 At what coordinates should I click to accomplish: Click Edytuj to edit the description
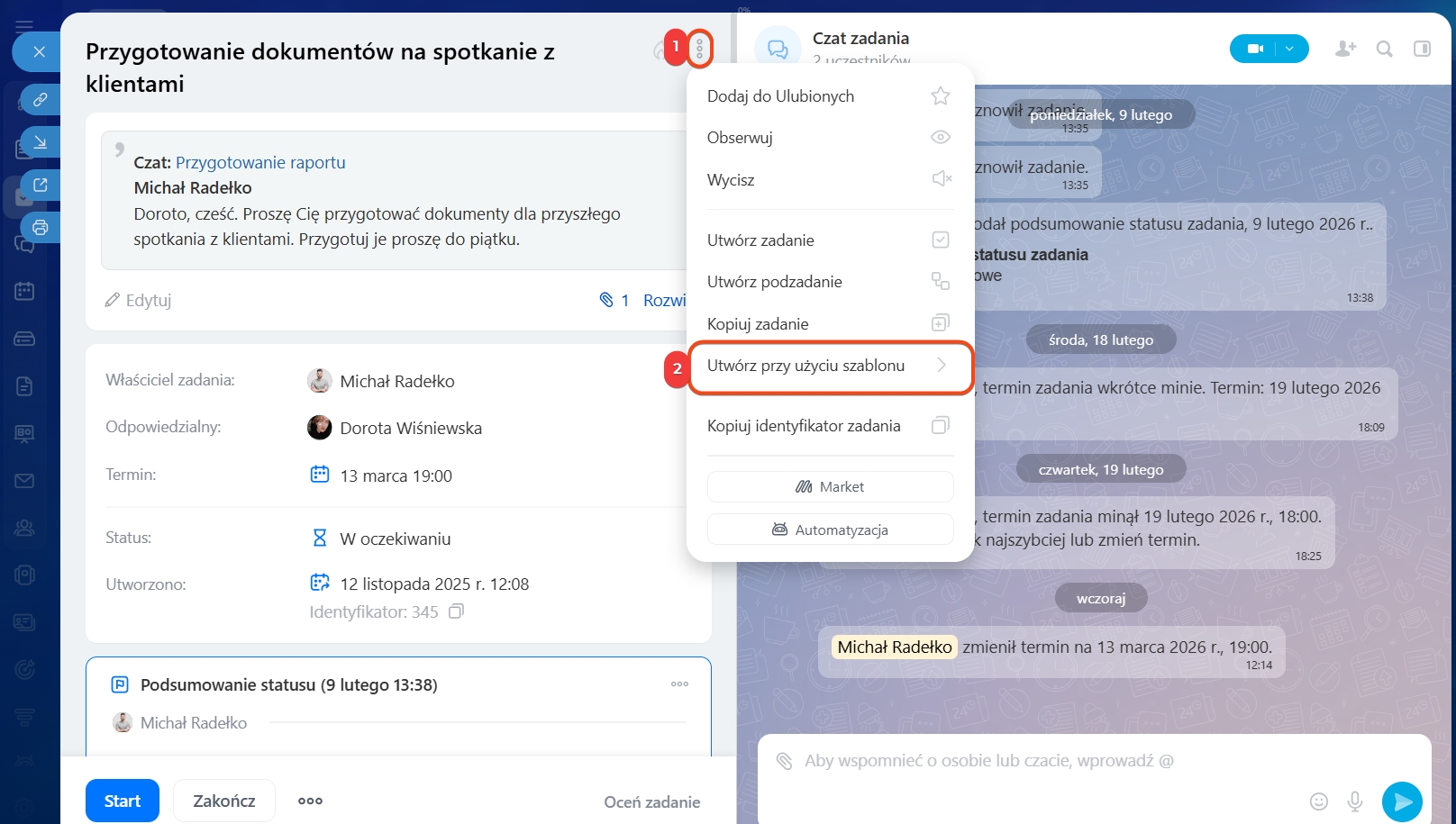click(x=138, y=300)
